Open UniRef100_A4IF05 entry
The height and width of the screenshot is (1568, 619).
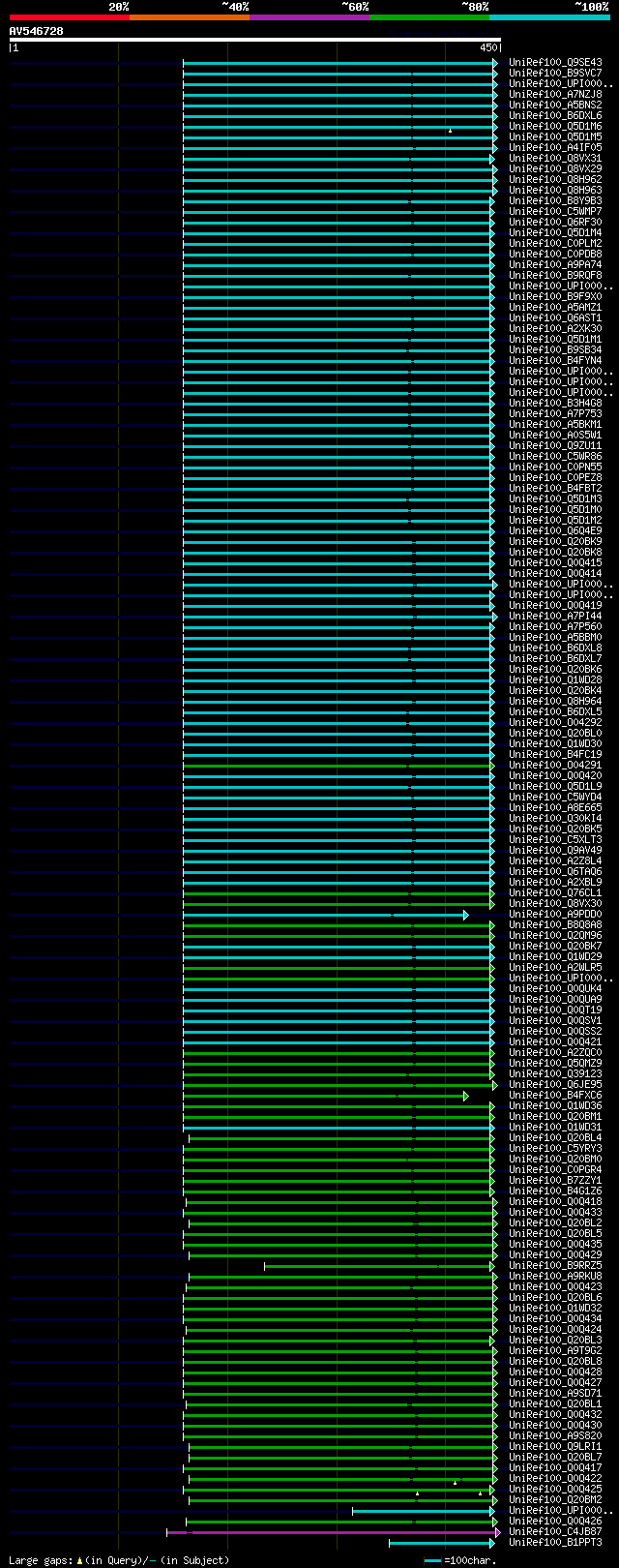pos(555,147)
